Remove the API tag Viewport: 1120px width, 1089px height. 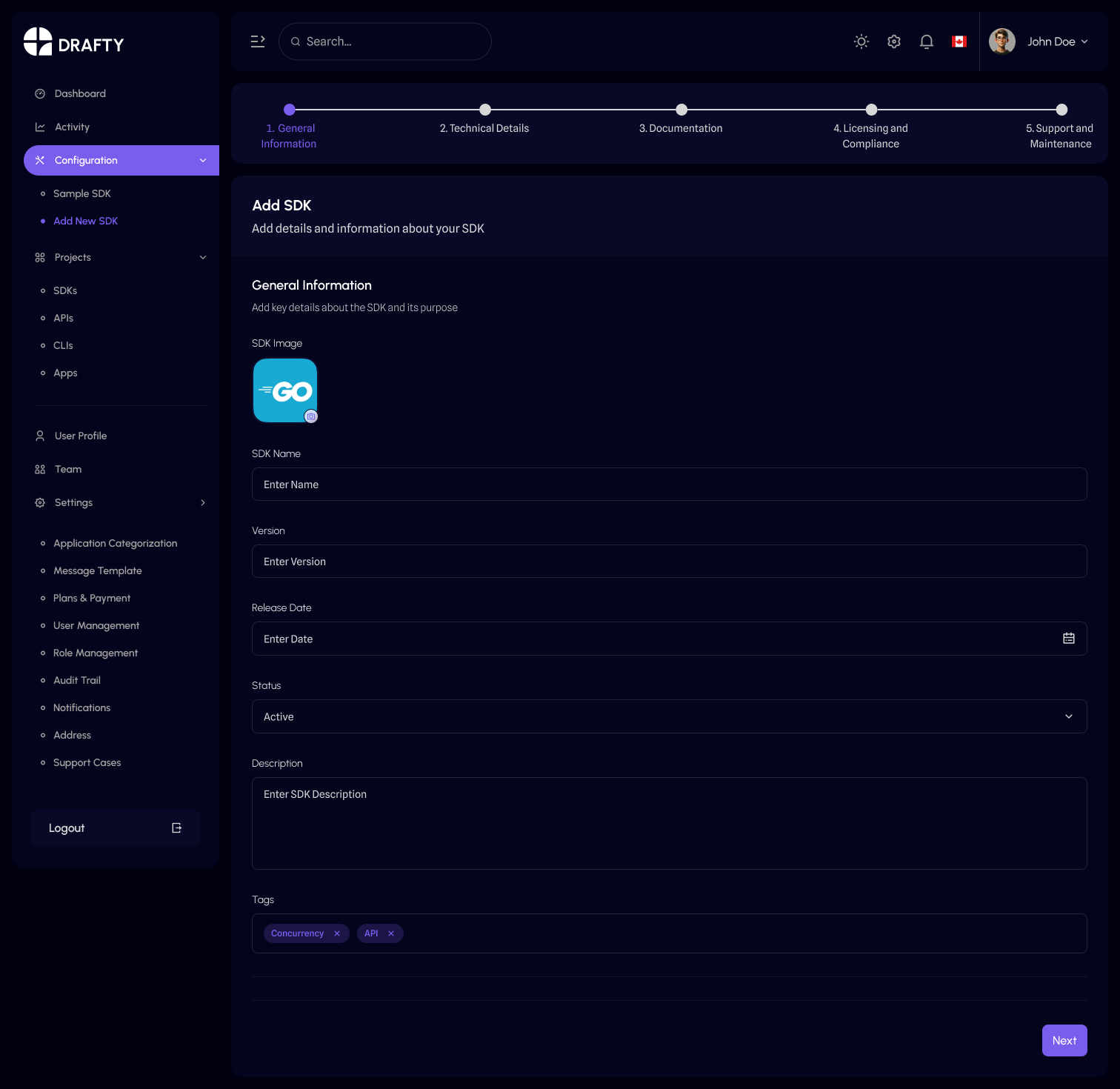tap(391, 933)
